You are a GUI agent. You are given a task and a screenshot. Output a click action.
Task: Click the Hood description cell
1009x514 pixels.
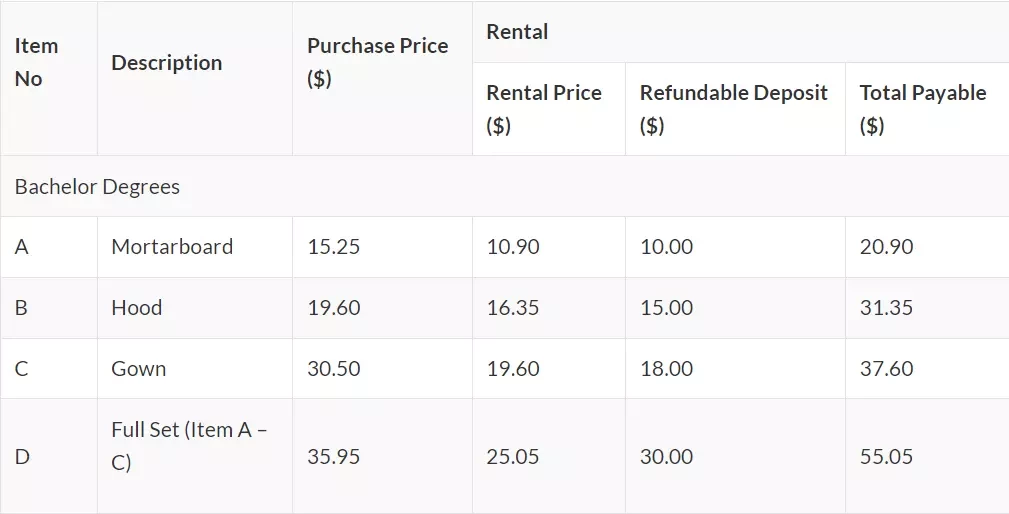[x=195, y=308]
